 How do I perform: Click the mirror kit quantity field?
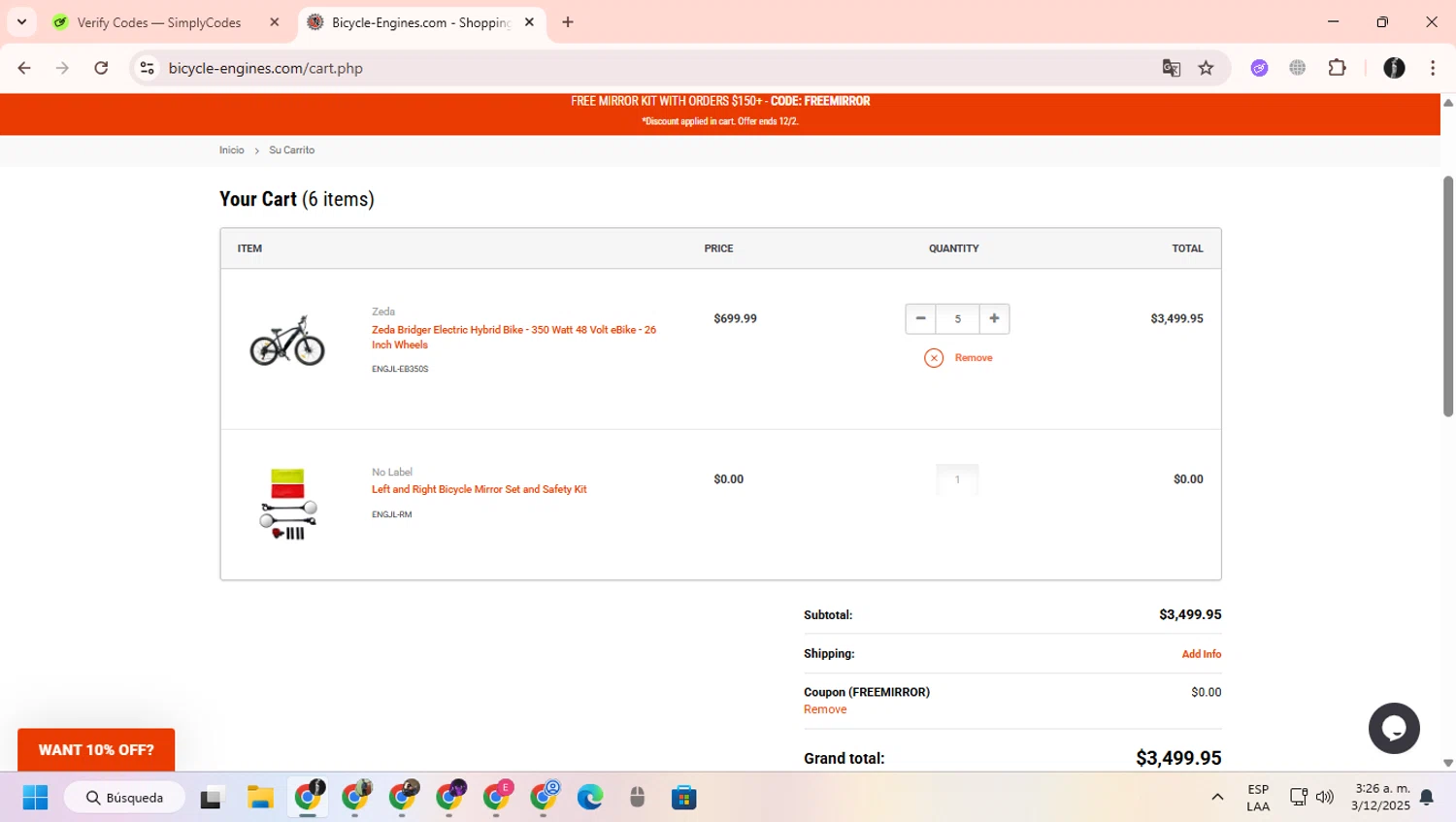click(x=957, y=479)
